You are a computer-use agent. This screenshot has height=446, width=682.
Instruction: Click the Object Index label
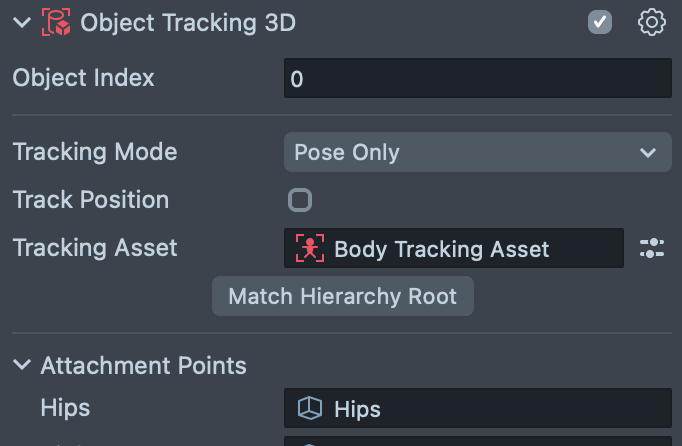tap(84, 77)
